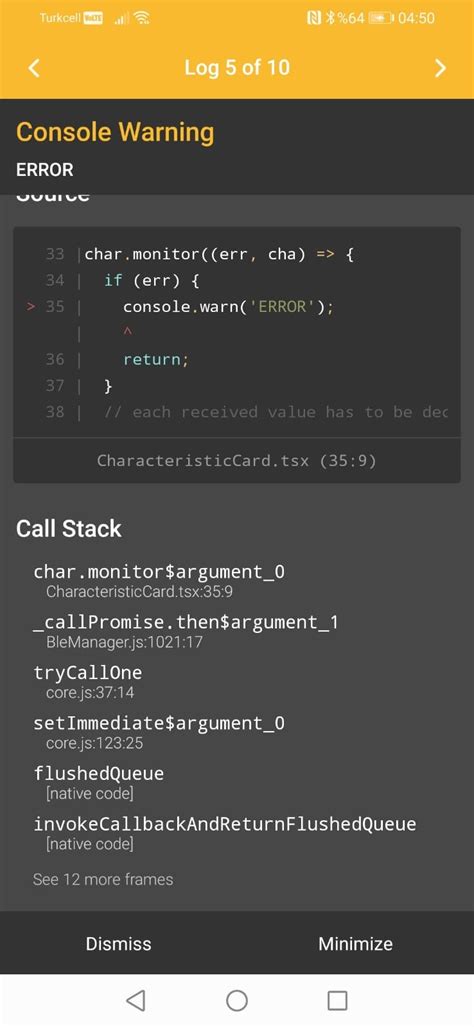Image resolution: width=474 pixels, height=1027 pixels.
Task: Tap the NFC status bar icon
Action: point(314,18)
